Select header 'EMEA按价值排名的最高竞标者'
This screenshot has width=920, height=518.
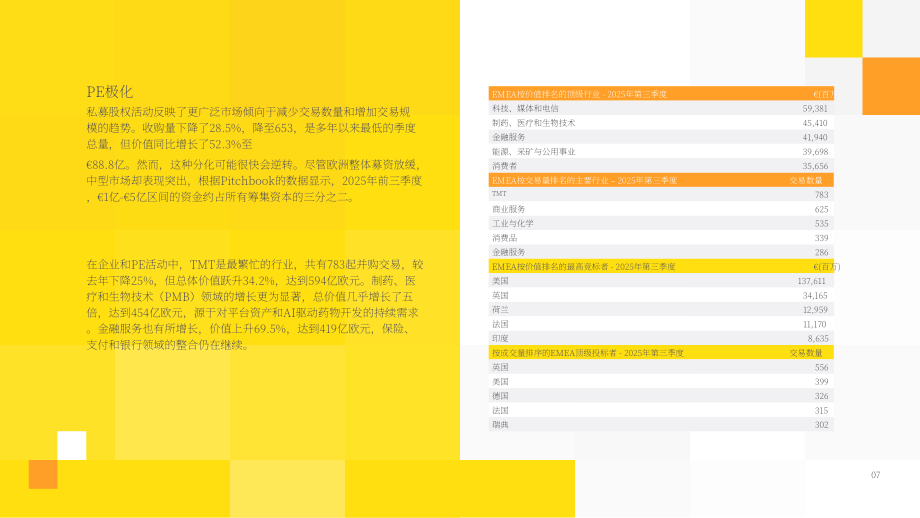[584, 266]
